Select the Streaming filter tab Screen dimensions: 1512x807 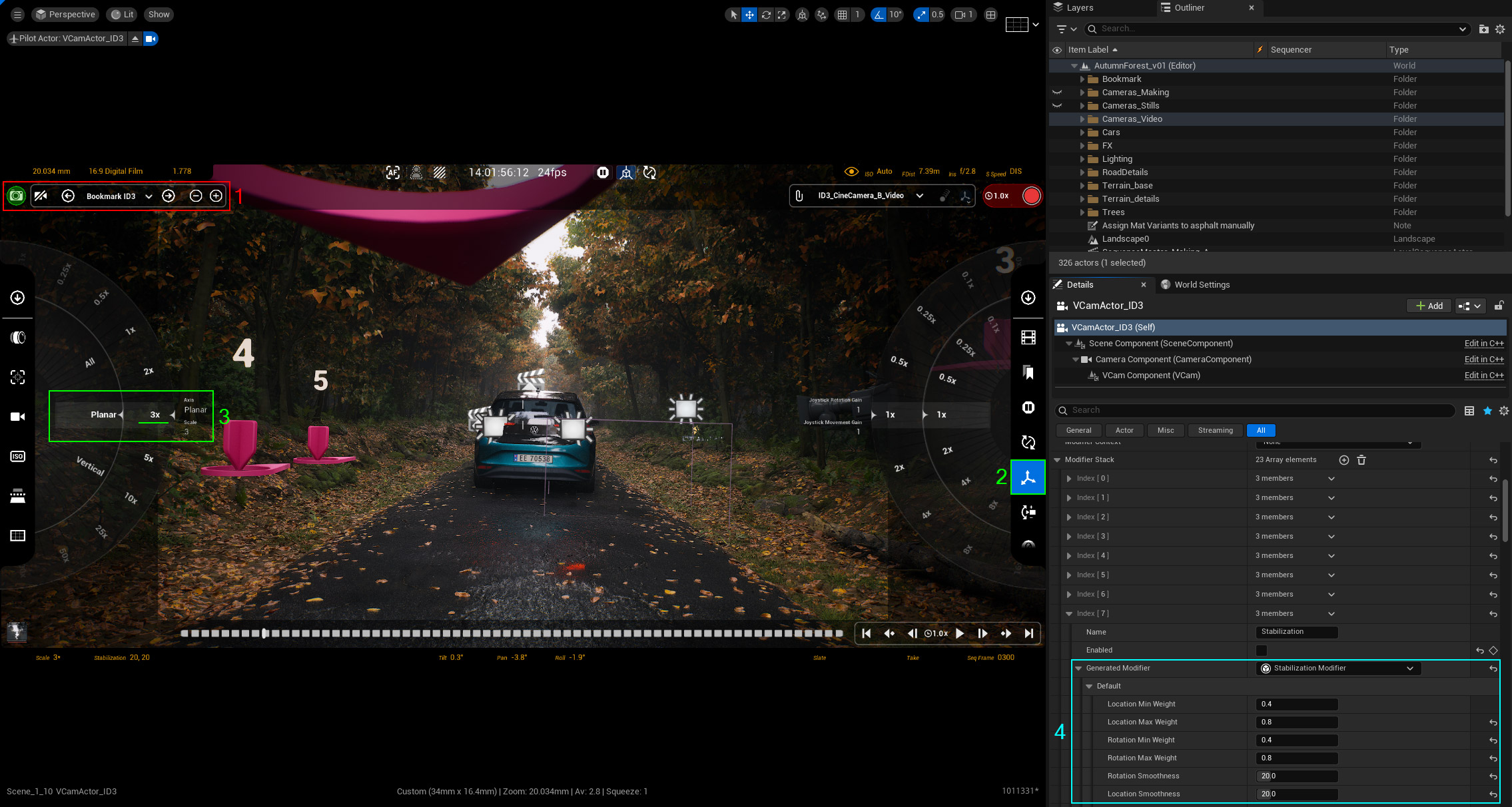(1215, 430)
